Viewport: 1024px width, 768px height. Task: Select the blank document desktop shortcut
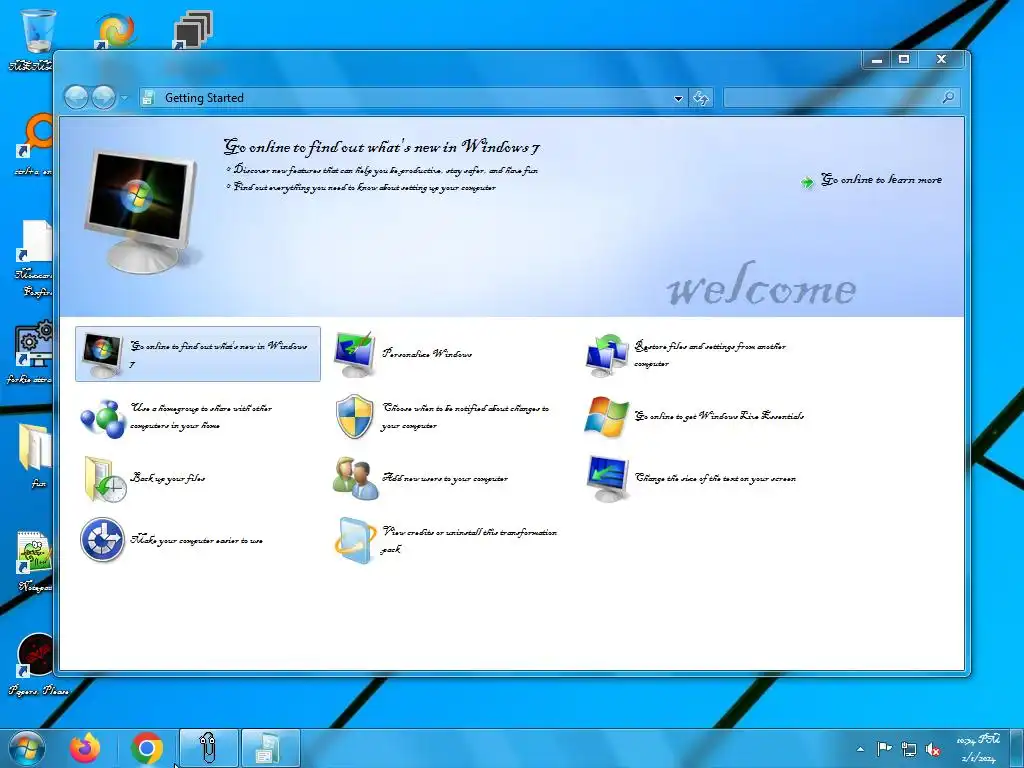click(x=35, y=242)
